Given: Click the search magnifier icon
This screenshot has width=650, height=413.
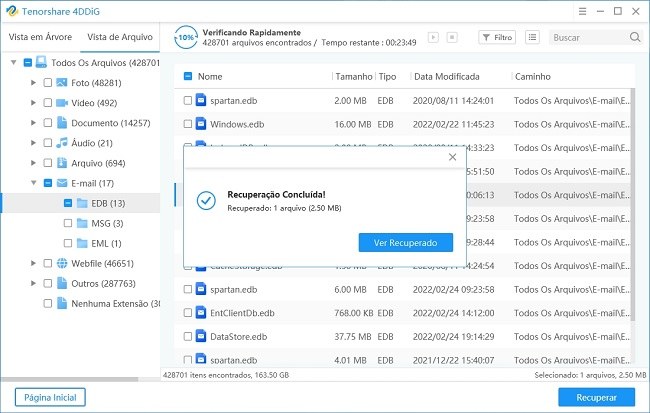Looking at the screenshot, I should click(x=635, y=37).
